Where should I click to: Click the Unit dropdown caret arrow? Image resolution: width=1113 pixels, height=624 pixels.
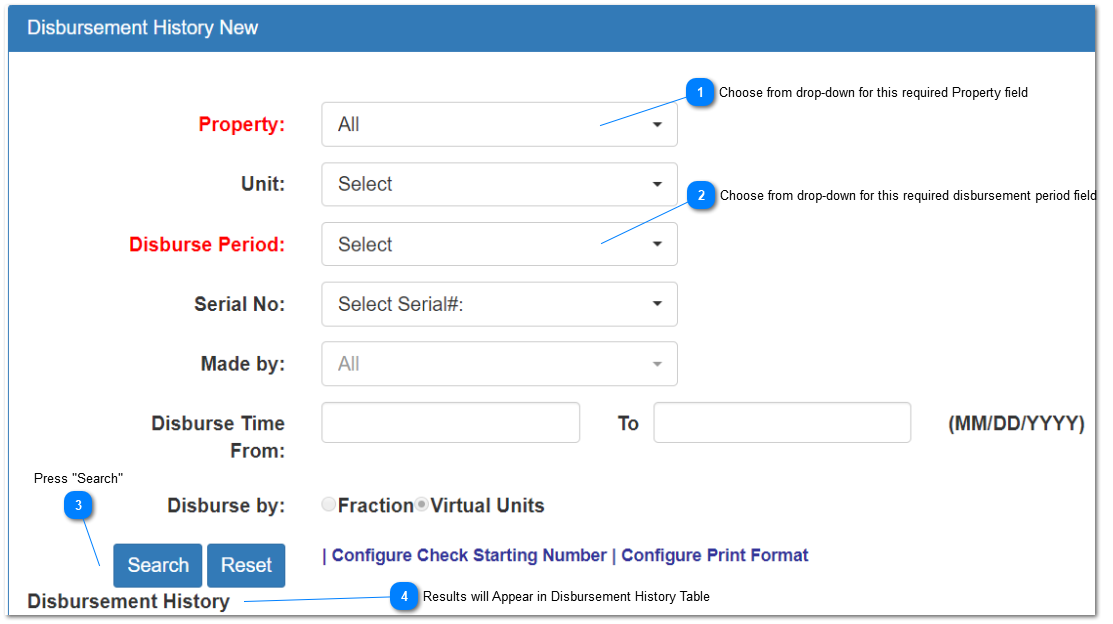pyautogui.click(x=657, y=185)
